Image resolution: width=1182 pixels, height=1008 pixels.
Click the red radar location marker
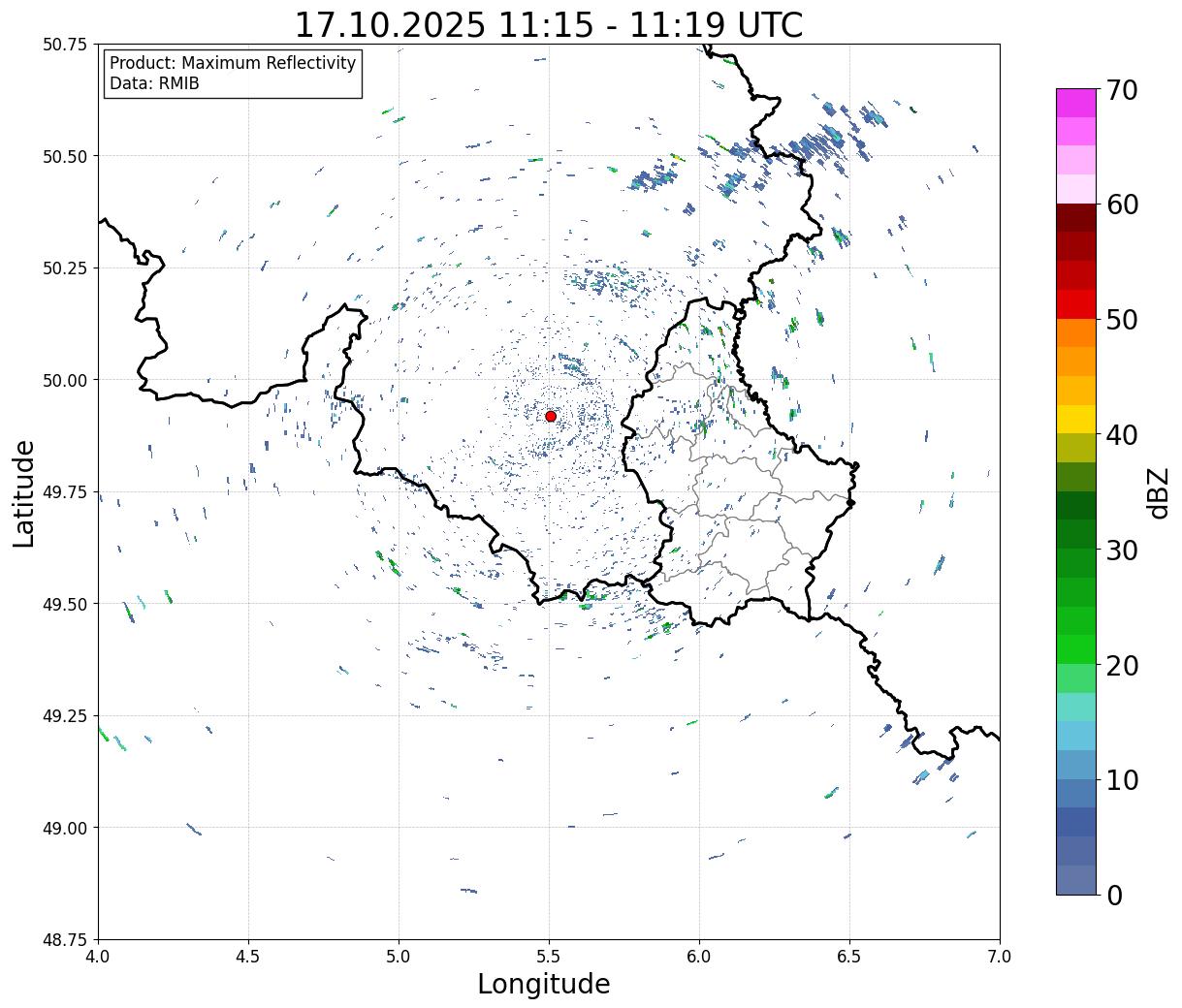[551, 416]
